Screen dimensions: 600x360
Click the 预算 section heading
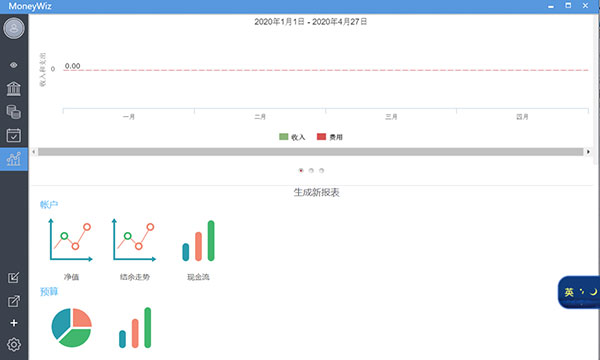click(49, 292)
